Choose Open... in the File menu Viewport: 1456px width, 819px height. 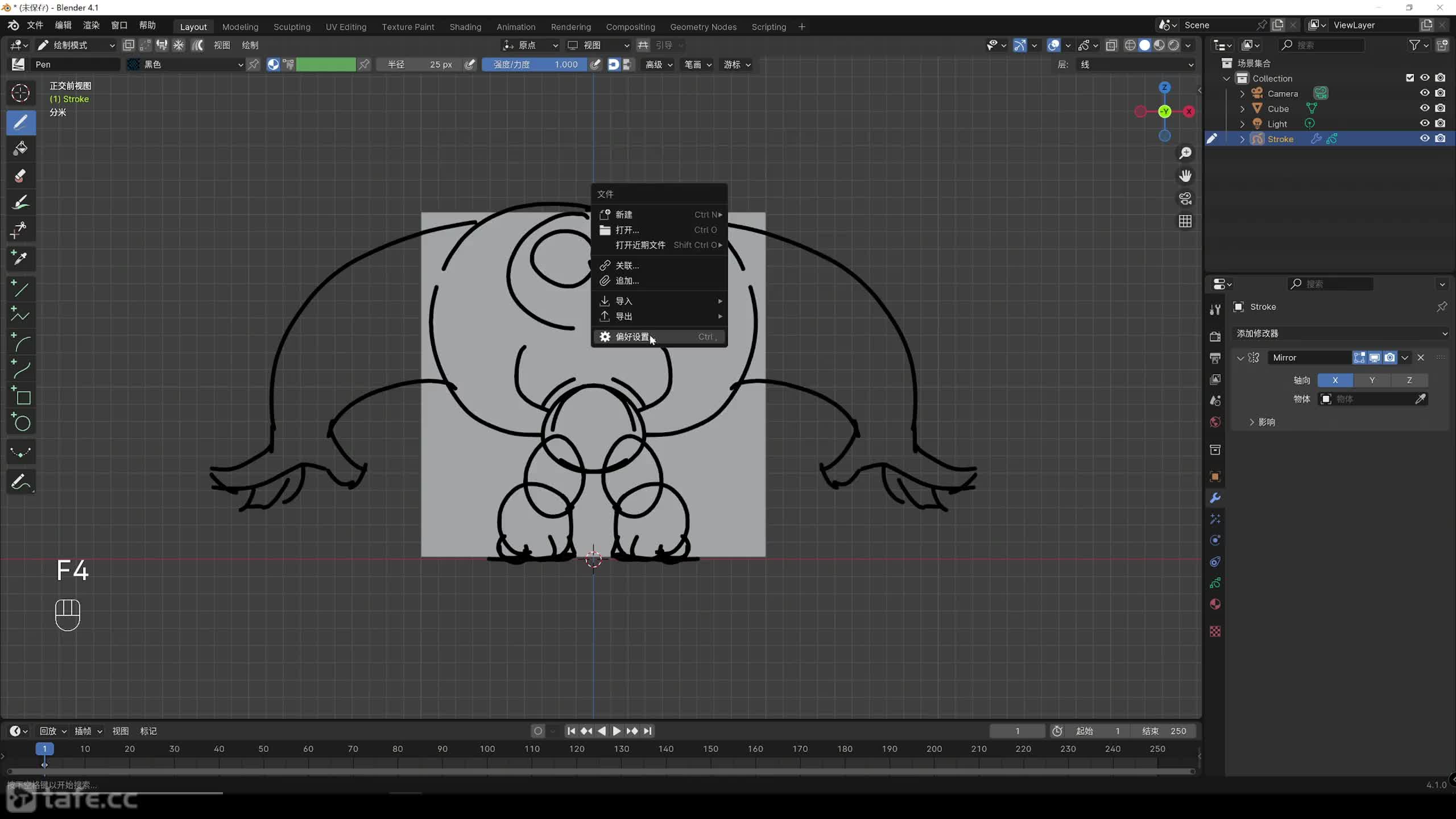(x=659, y=230)
